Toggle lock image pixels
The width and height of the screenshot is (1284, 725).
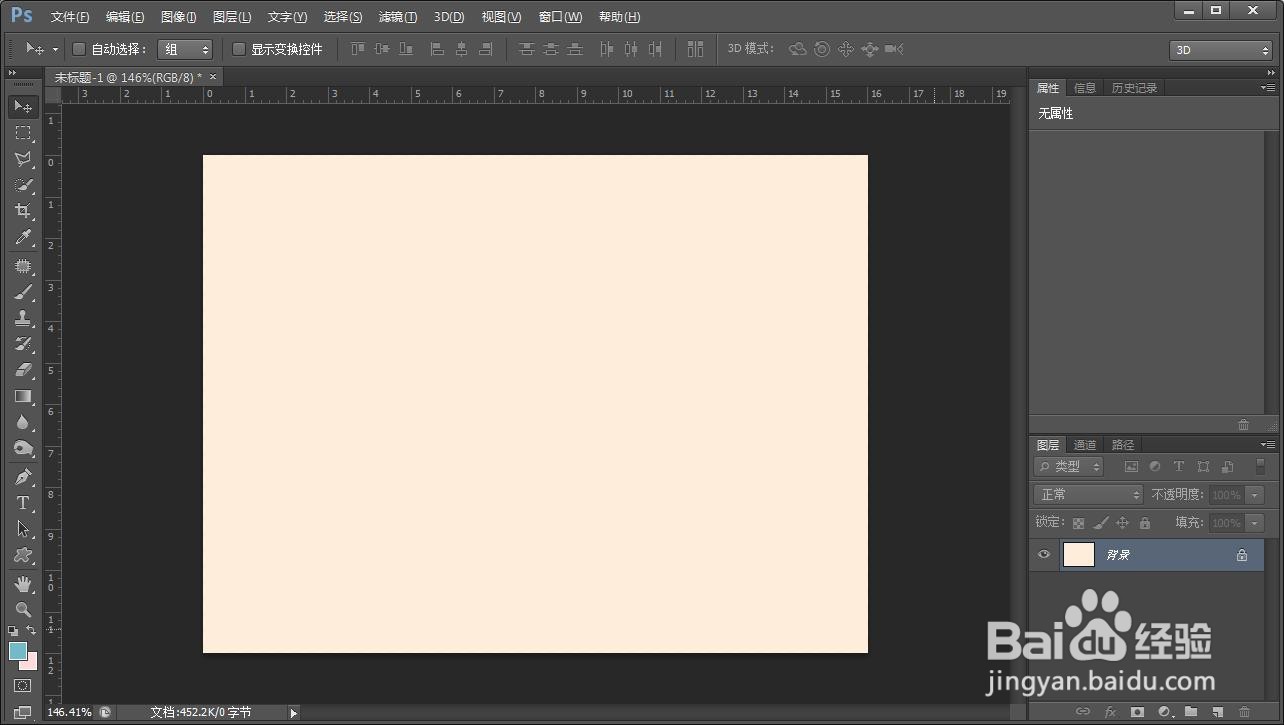pyautogui.click(x=1100, y=523)
